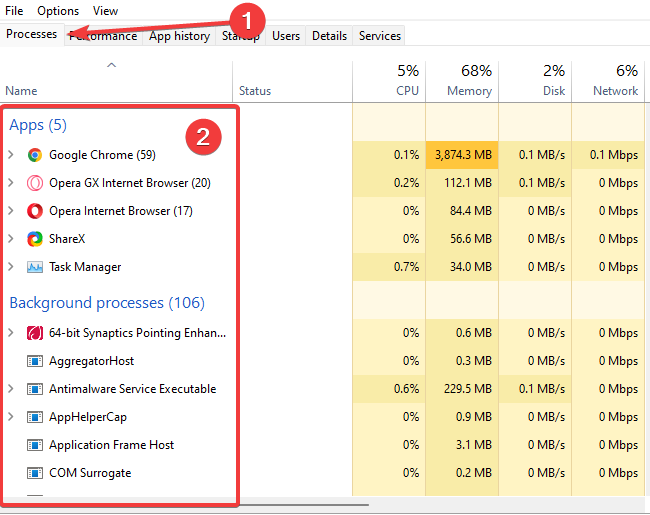Select the Task Manager row name

[85, 267]
